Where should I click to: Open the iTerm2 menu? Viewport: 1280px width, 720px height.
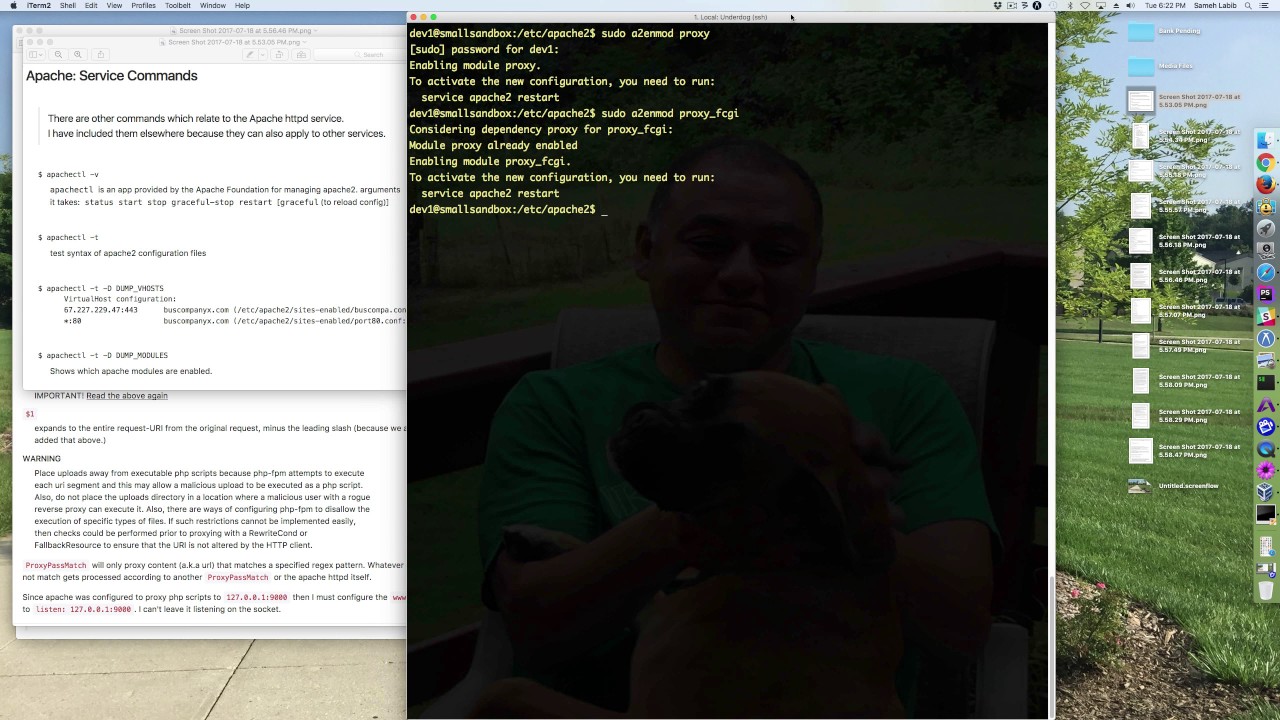[39, 5]
